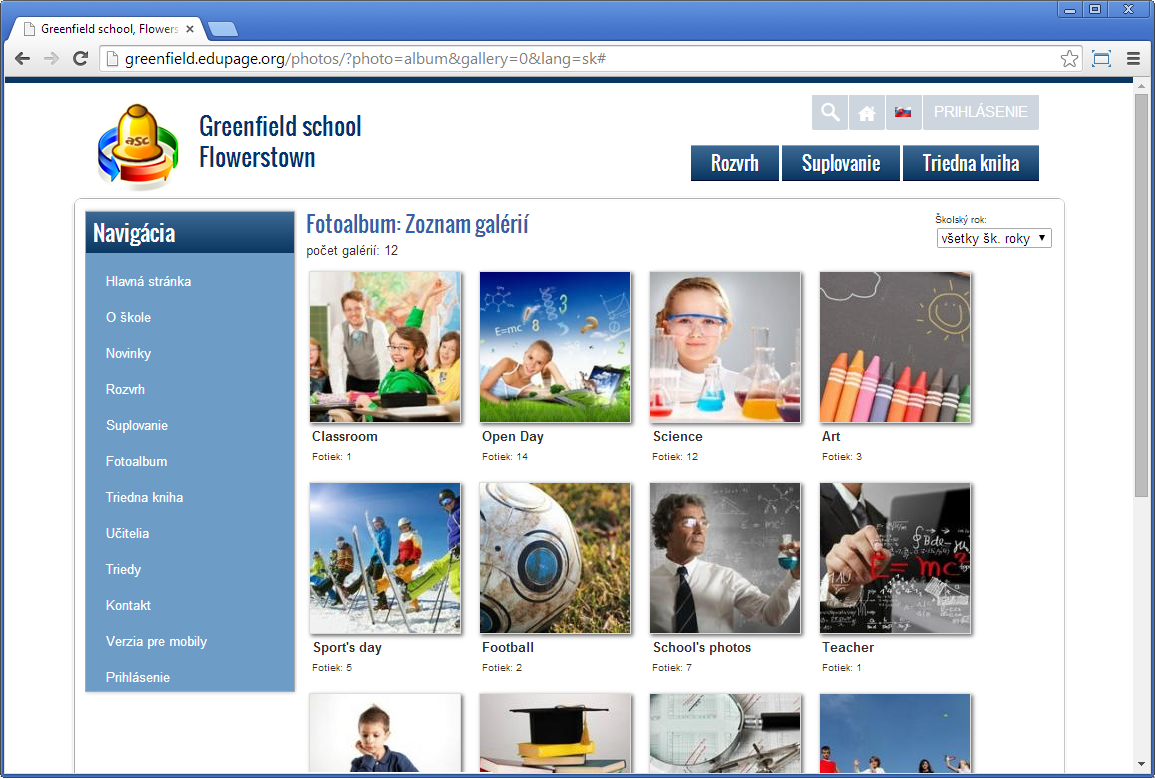Select Kontakt in the sidebar

coord(128,606)
